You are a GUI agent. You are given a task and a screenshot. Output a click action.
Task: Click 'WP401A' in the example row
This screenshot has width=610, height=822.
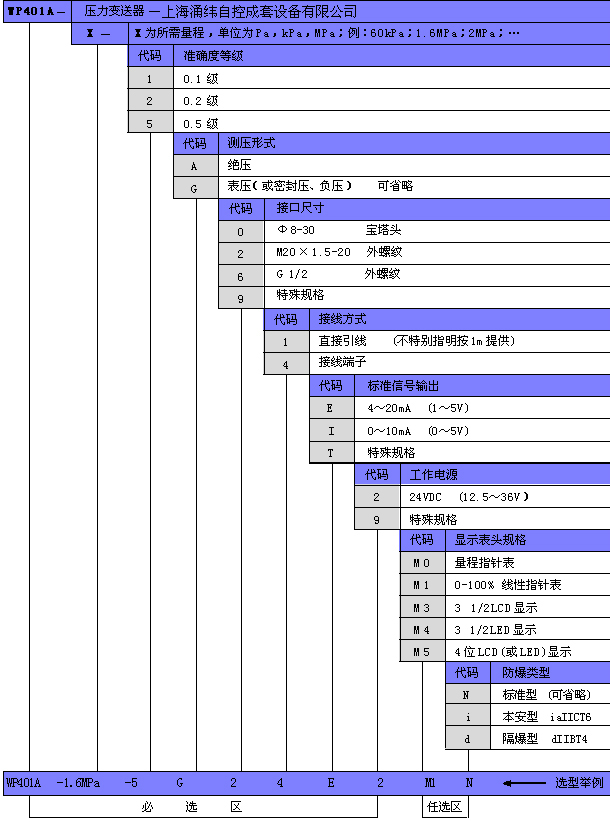tap(23, 783)
